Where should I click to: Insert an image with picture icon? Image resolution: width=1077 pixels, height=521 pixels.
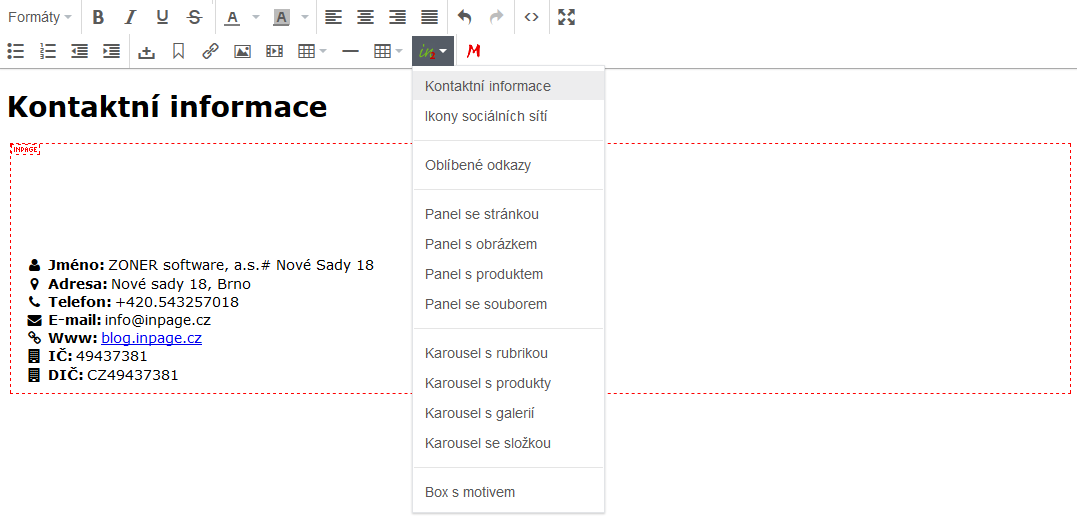click(242, 51)
